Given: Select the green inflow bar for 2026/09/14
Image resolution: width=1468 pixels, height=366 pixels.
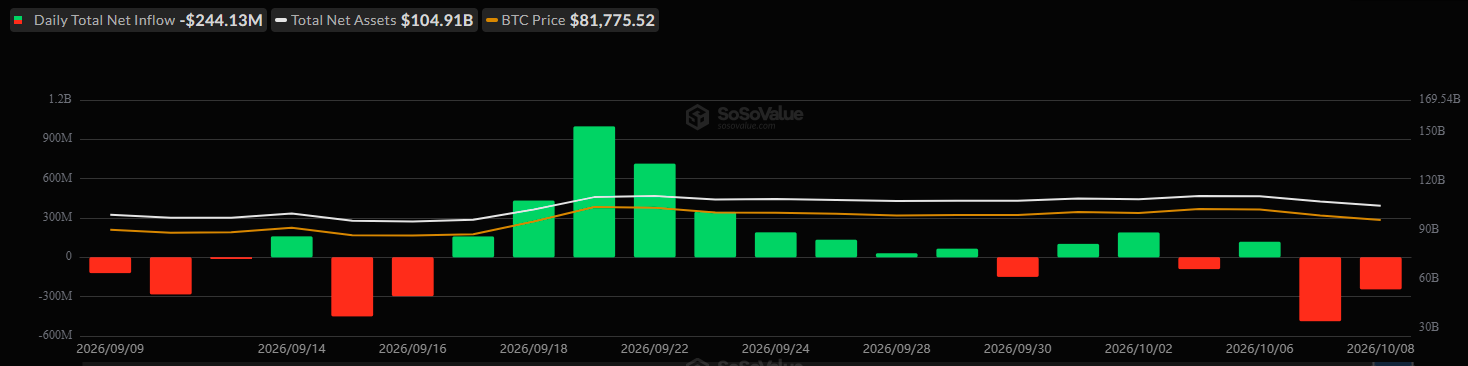Looking at the screenshot, I should click(292, 247).
